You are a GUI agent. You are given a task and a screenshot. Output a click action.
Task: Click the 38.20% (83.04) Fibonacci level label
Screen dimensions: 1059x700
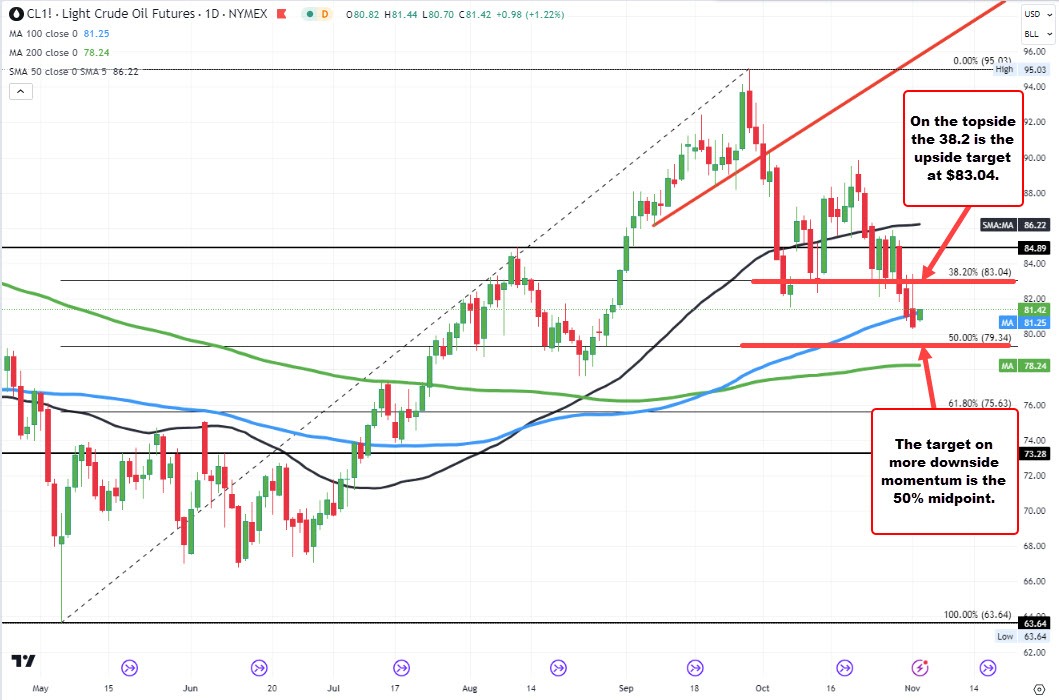(x=980, y=272)
